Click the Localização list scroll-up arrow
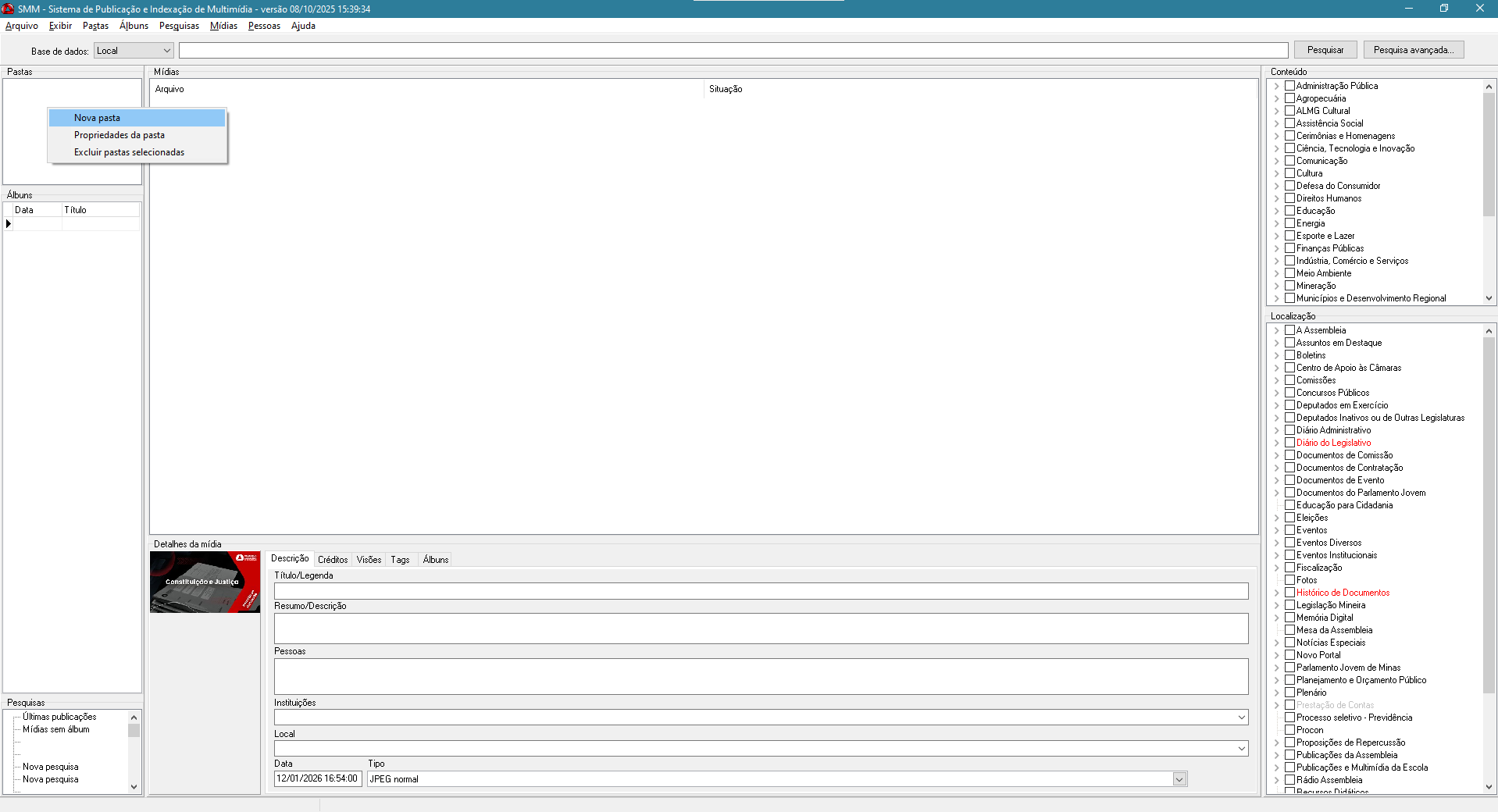Screen dimensions: 1498x812 1489,331
